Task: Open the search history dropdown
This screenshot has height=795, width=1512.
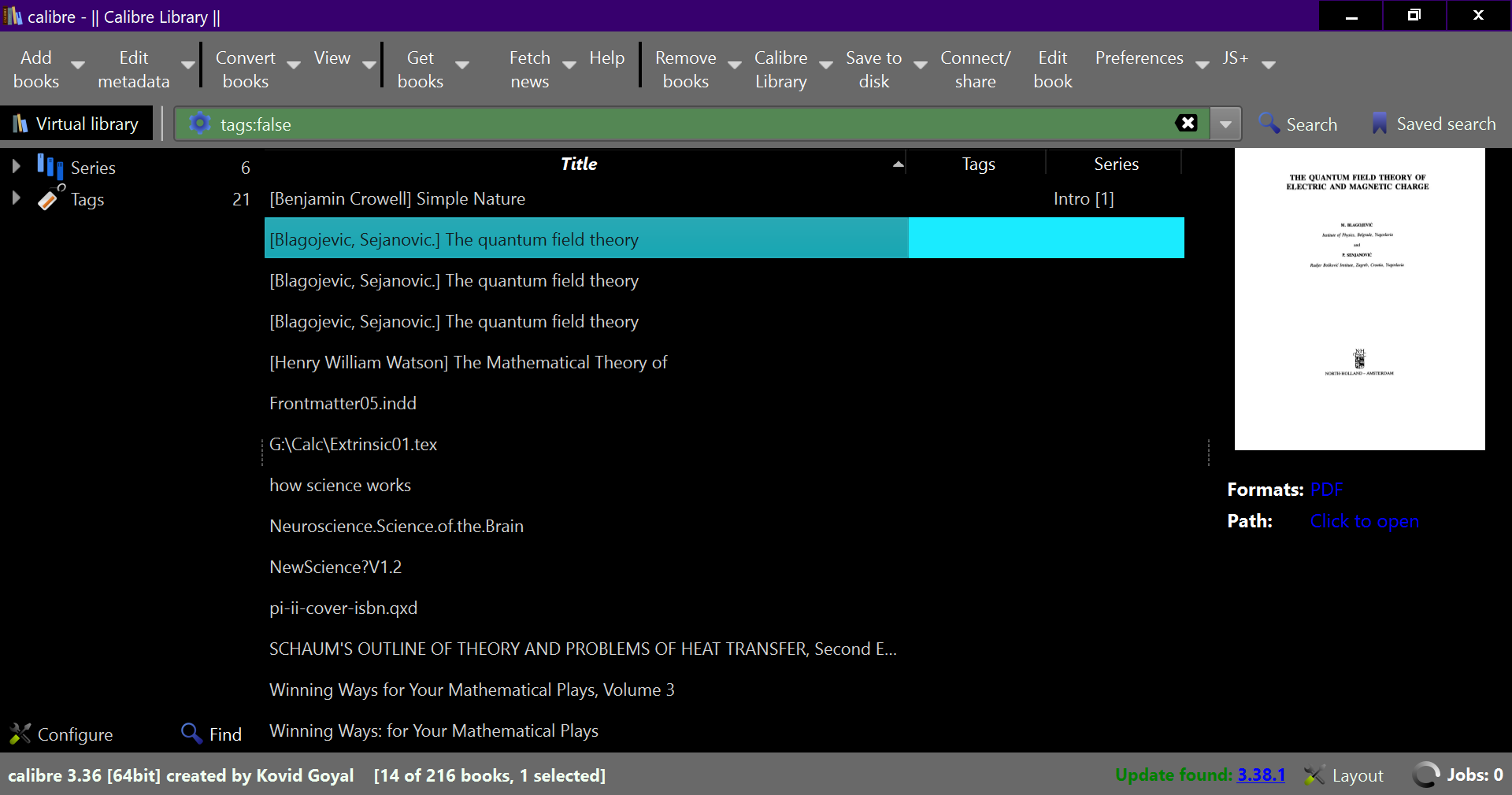Action: click(x=1225, y=124)
